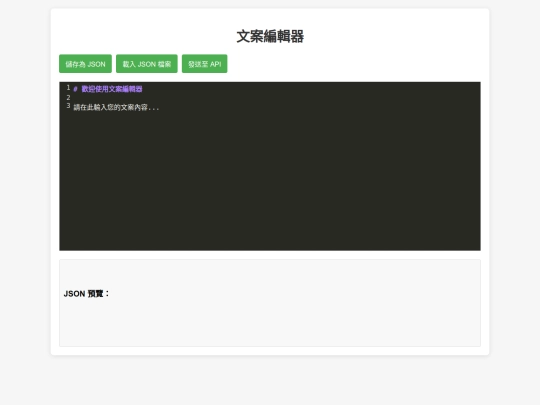Open the 載入 JSON 檔案 button
The height and width of the screenshot is (405, 540).
(147, 64)
